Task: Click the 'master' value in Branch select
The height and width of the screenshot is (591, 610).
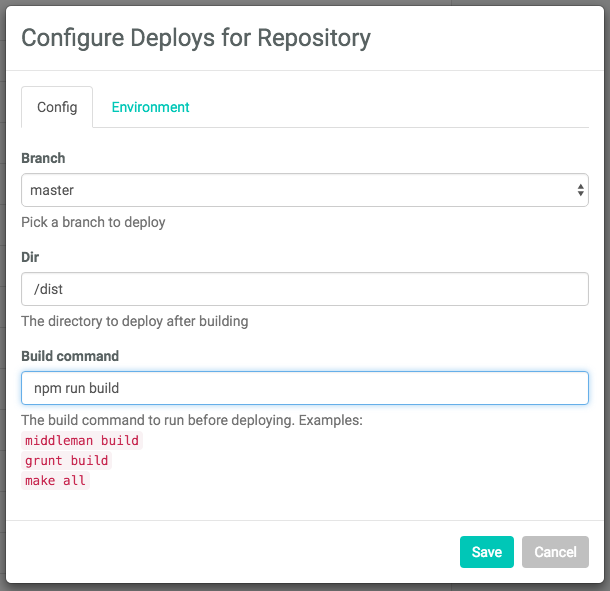Action: click(52, 190)
